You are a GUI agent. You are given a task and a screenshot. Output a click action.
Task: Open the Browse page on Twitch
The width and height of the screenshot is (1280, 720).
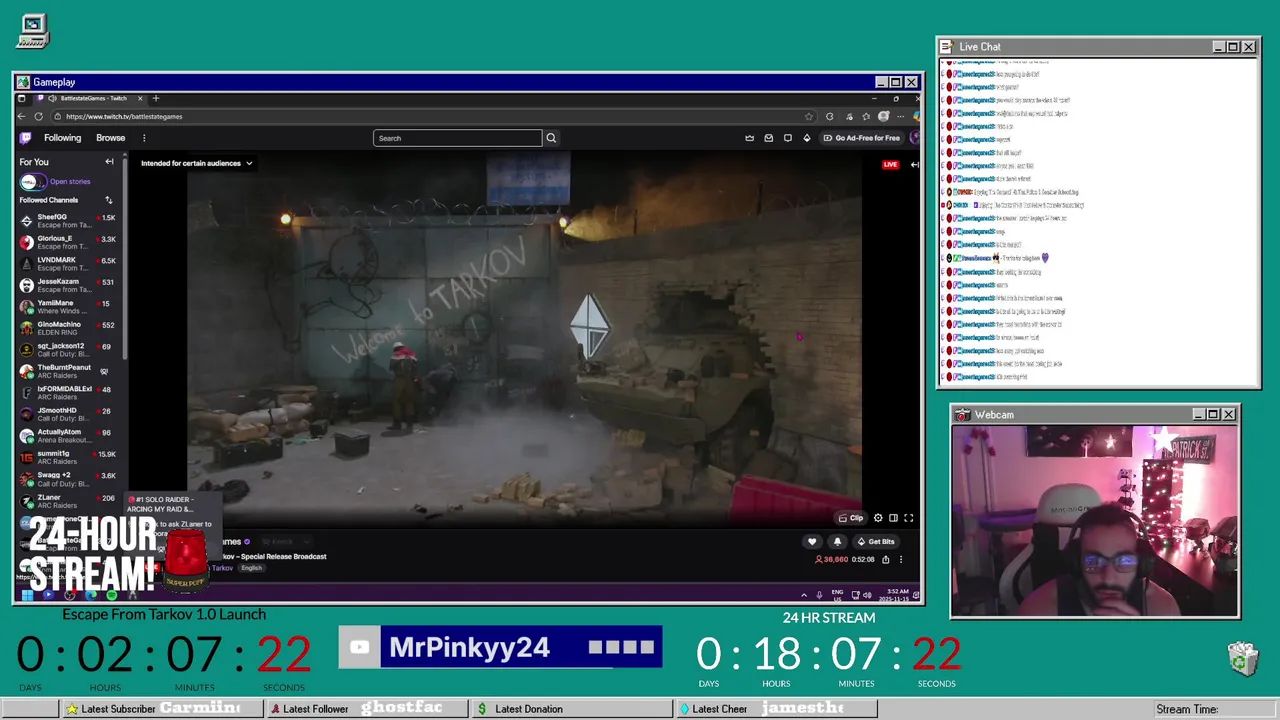[x=110, y=138]
